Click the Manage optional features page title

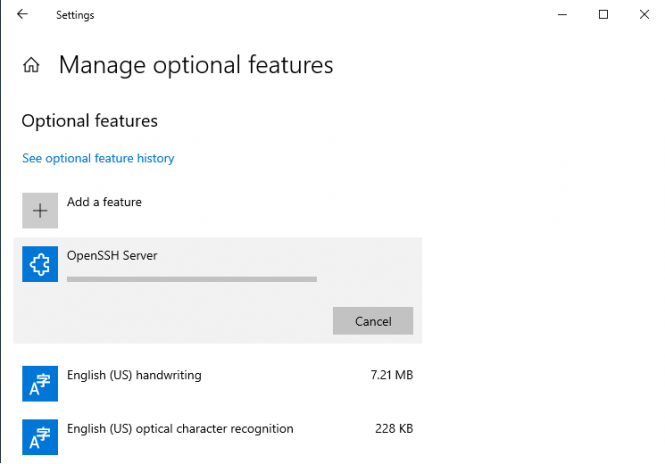[196, 66]
